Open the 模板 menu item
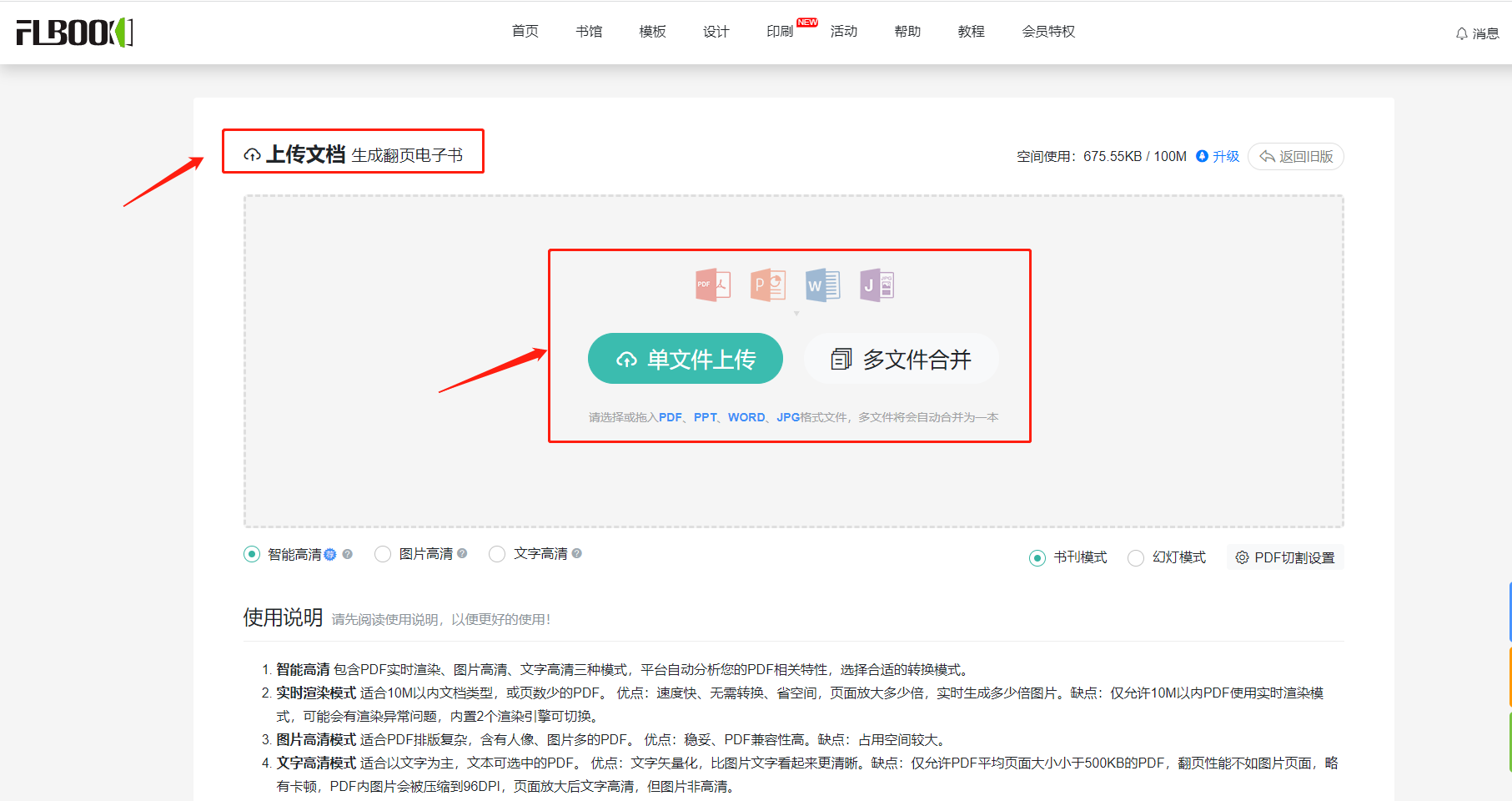This screenshot has height=801, width=1512. pos(652,32)
